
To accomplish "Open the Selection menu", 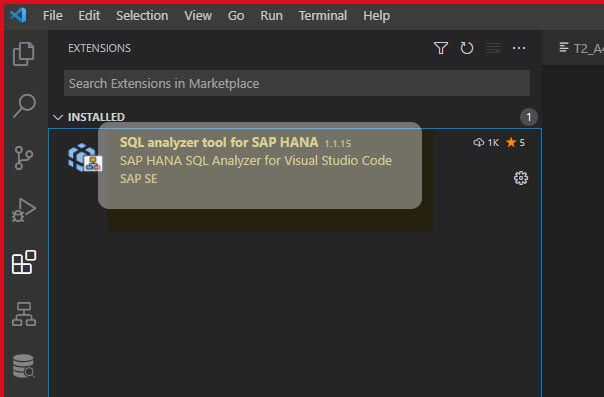I will 142,16.
